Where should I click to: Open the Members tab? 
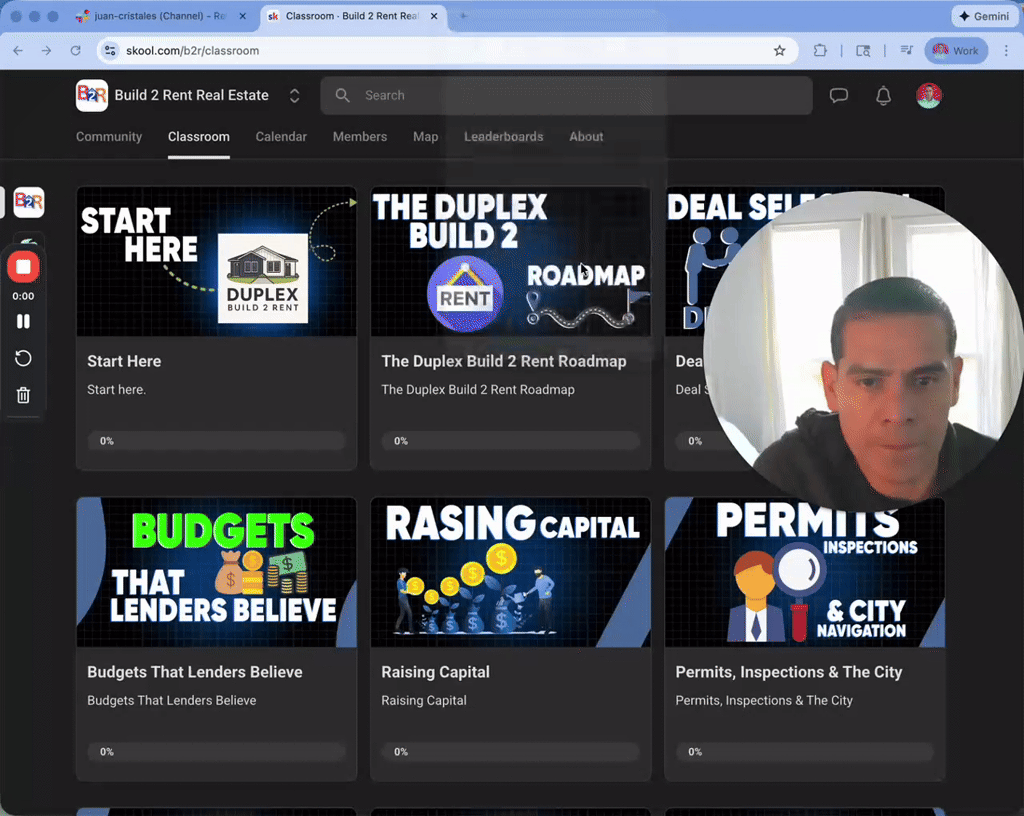[360, 136]
